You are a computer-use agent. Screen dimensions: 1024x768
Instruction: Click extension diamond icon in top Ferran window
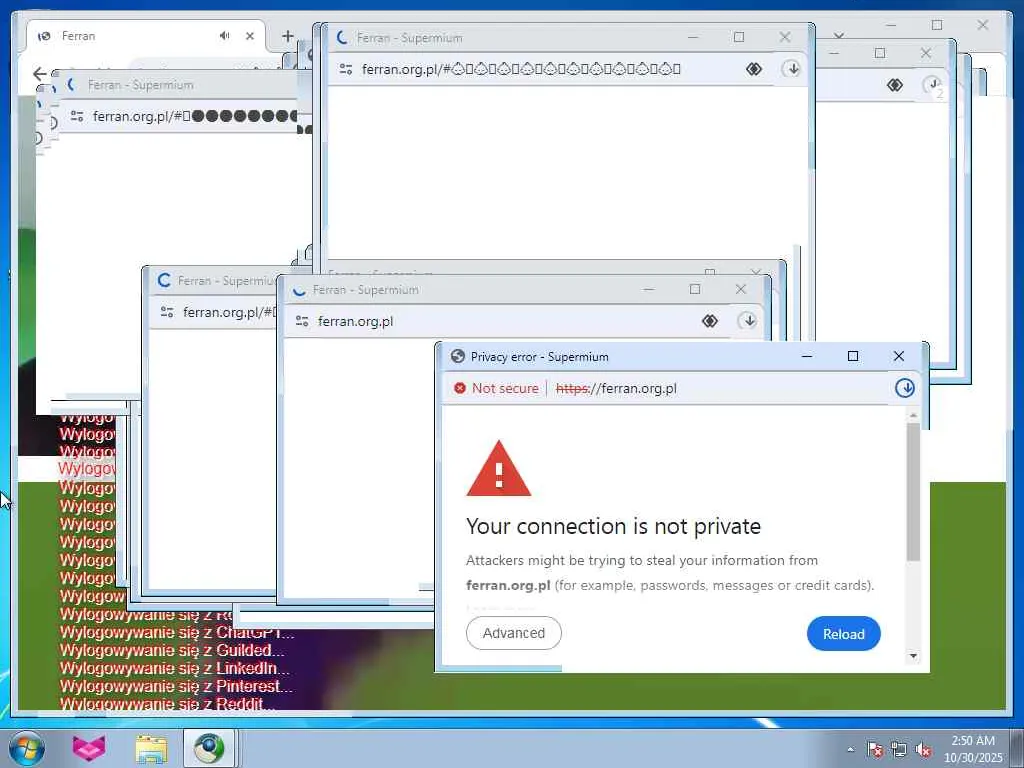(x=754, y=69)
